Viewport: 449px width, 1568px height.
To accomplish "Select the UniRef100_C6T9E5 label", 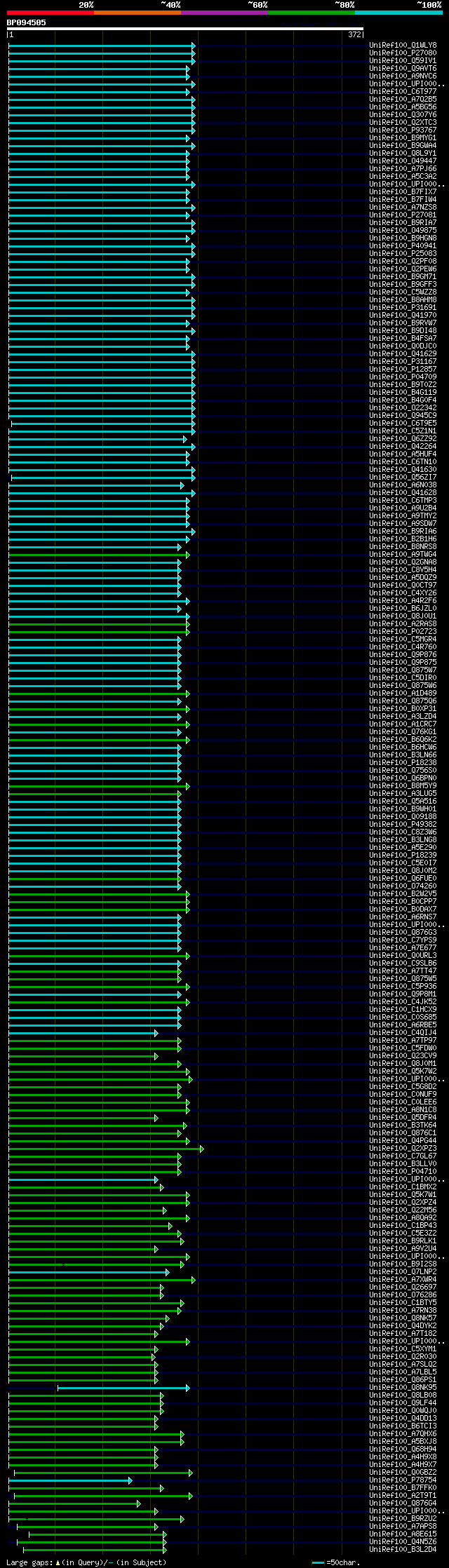I will (403, 424).
